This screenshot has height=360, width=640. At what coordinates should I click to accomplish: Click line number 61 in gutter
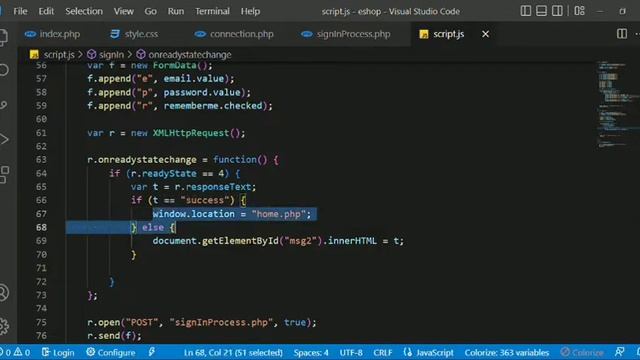pos(41,133)
